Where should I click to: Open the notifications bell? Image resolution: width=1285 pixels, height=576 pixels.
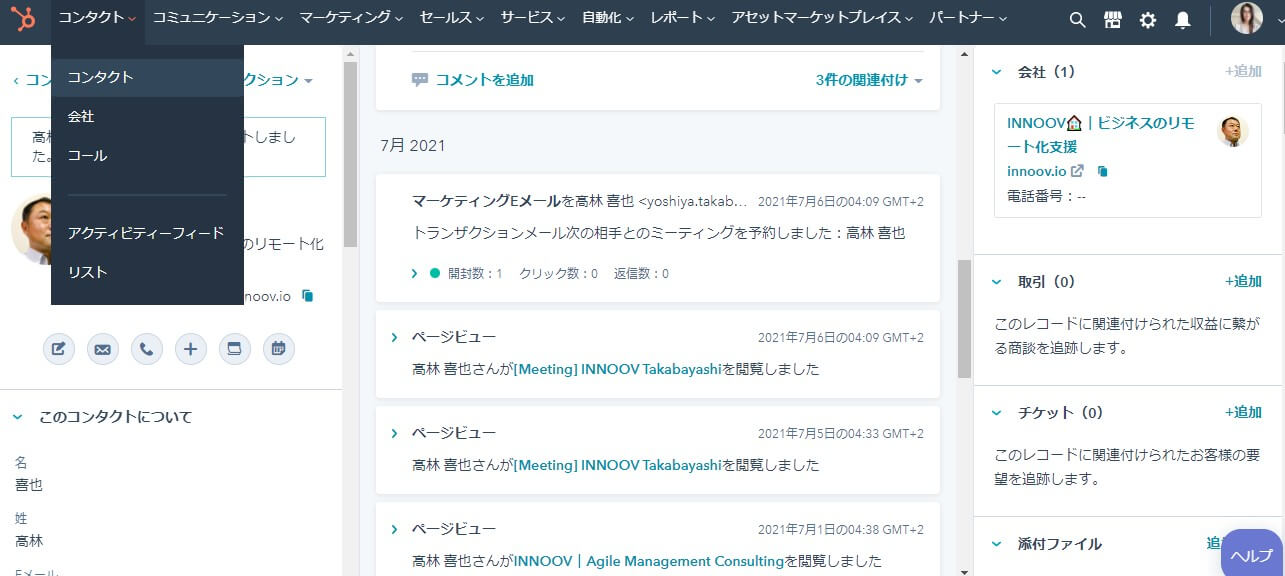(1183, 20)
